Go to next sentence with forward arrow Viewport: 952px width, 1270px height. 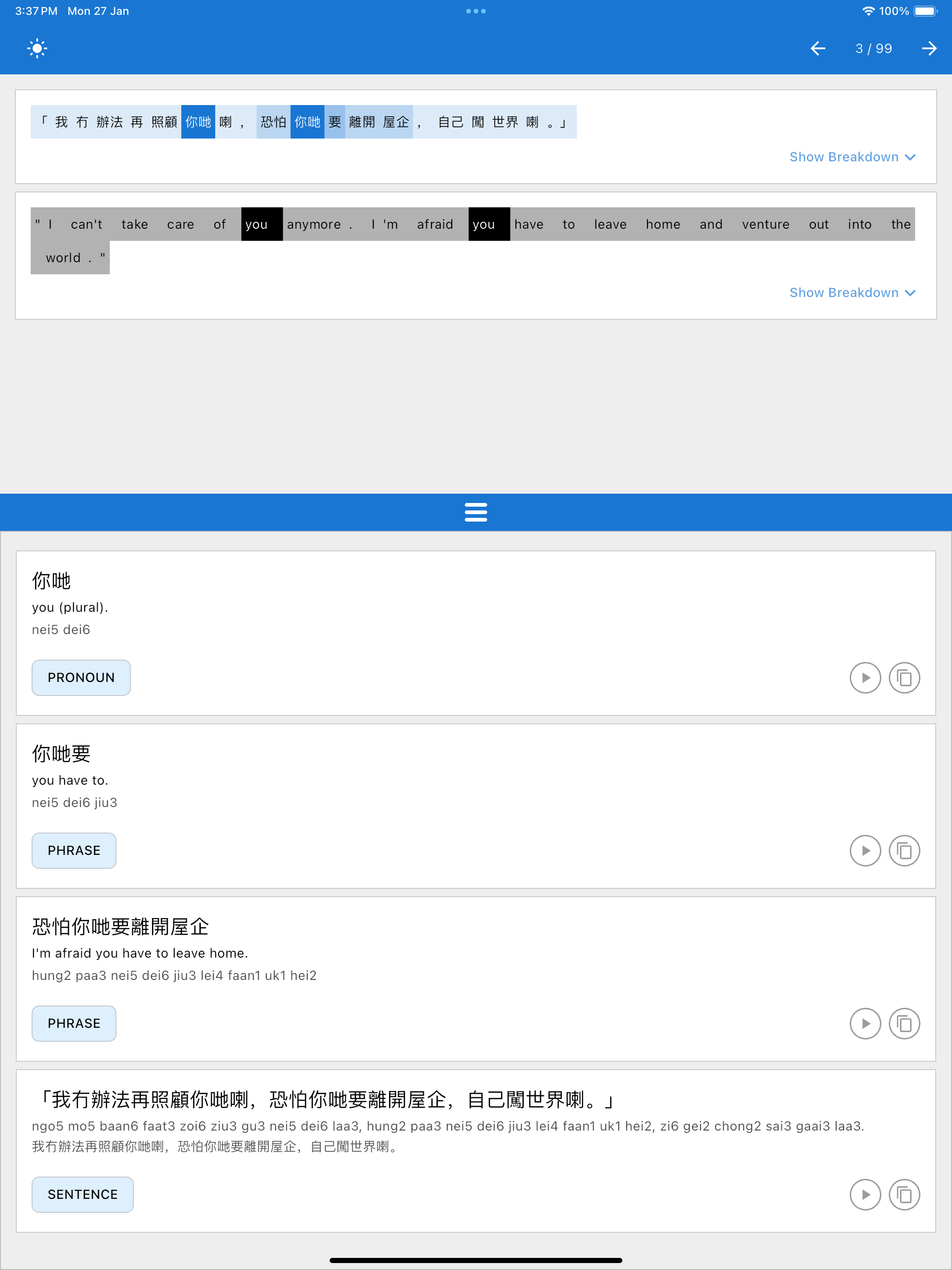coord(929,48)
